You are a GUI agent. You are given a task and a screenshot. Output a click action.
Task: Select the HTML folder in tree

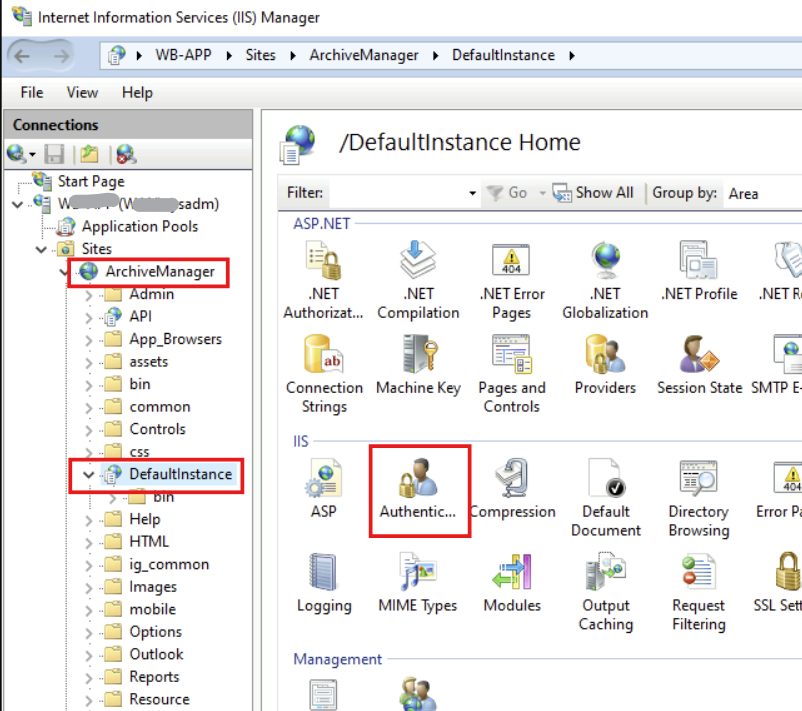pos(149,542)
